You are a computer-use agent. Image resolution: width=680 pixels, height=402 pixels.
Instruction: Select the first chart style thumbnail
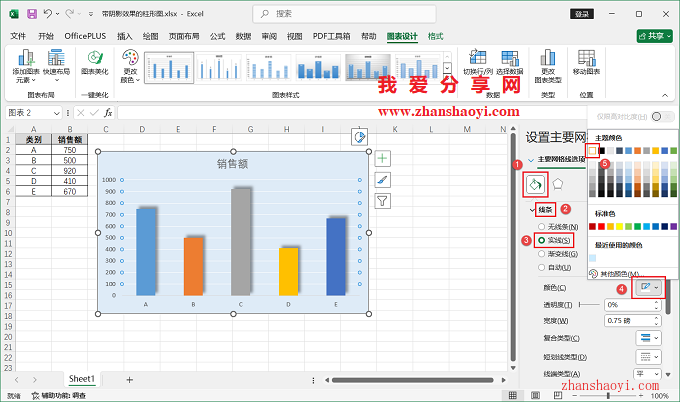169,68
